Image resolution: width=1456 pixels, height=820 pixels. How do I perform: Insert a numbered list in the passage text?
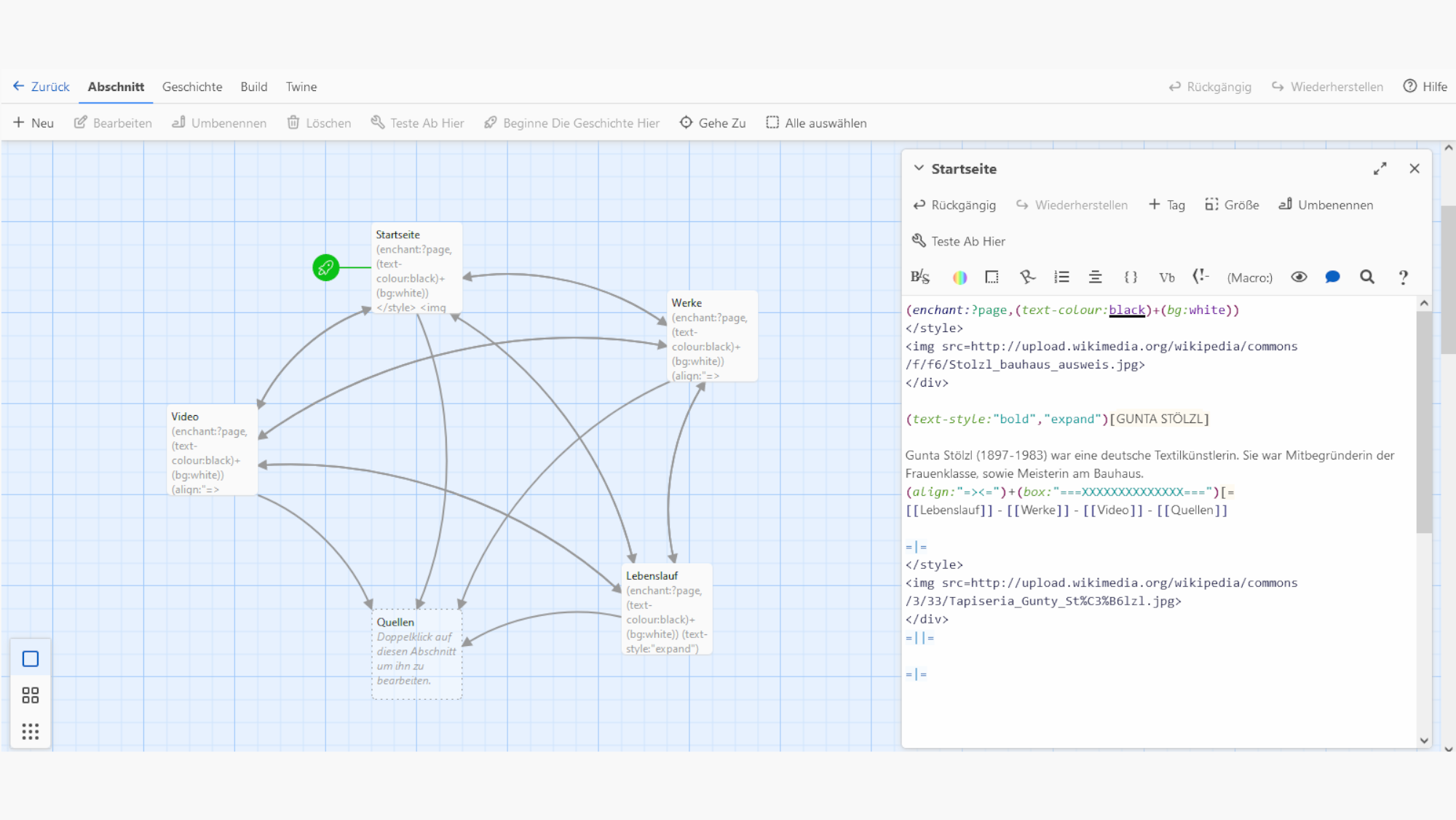[1061, 277]
